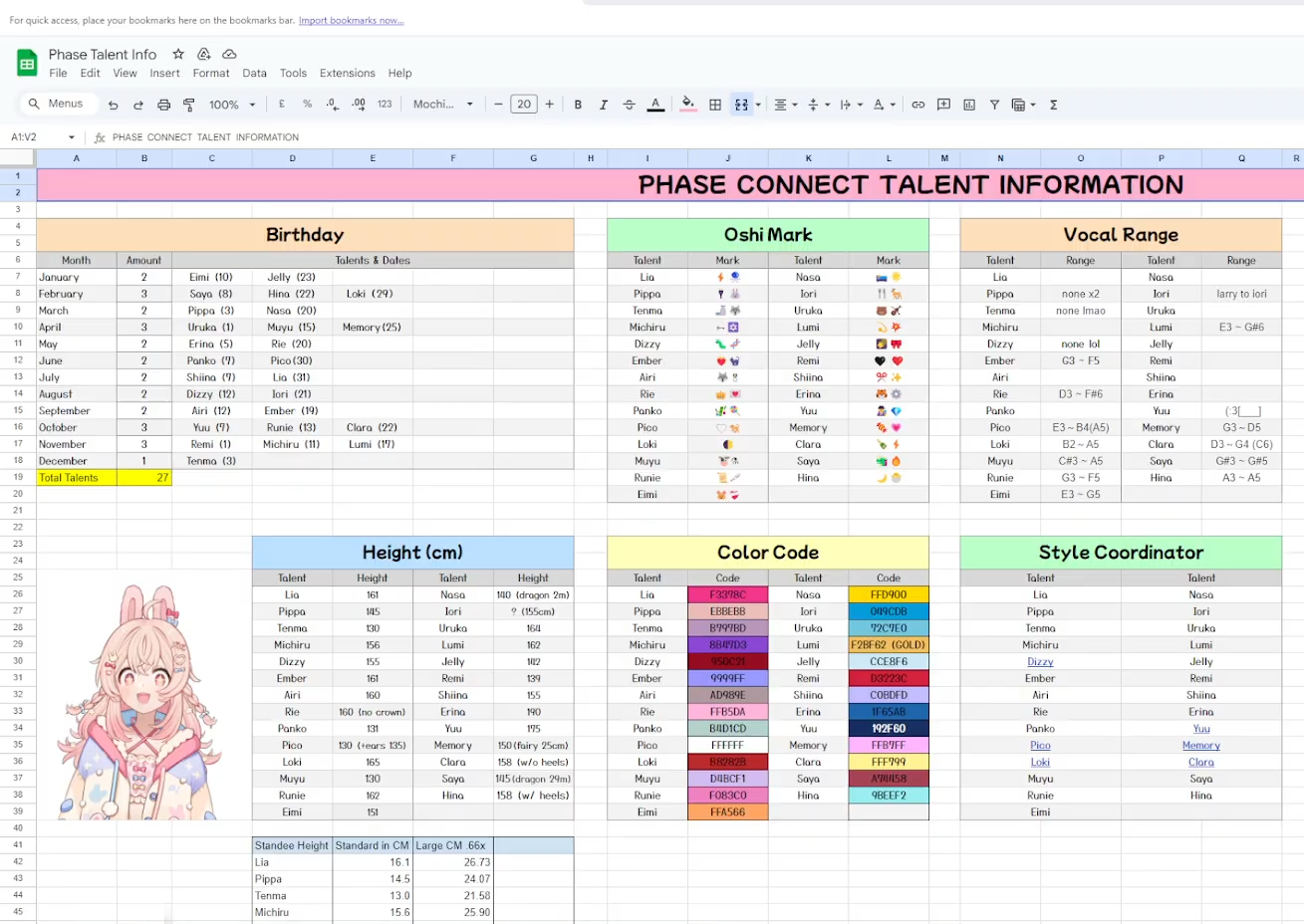Viewport: 1304px width, 924px height.
Task: Open the 123 more formats button
Action: pos(385,105)
